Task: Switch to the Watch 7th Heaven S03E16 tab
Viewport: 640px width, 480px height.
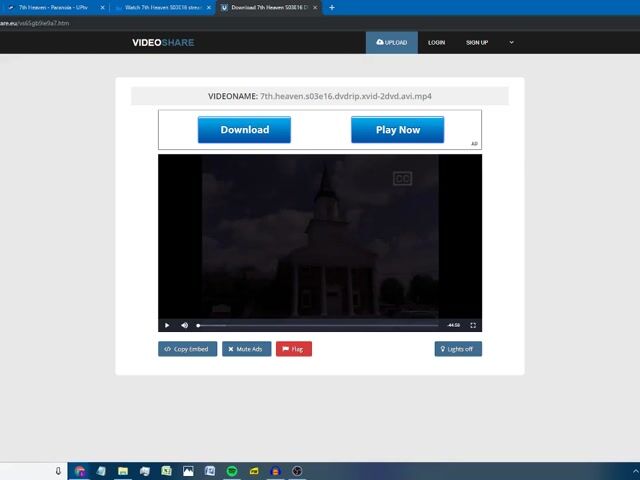Action: coord(162,7)
